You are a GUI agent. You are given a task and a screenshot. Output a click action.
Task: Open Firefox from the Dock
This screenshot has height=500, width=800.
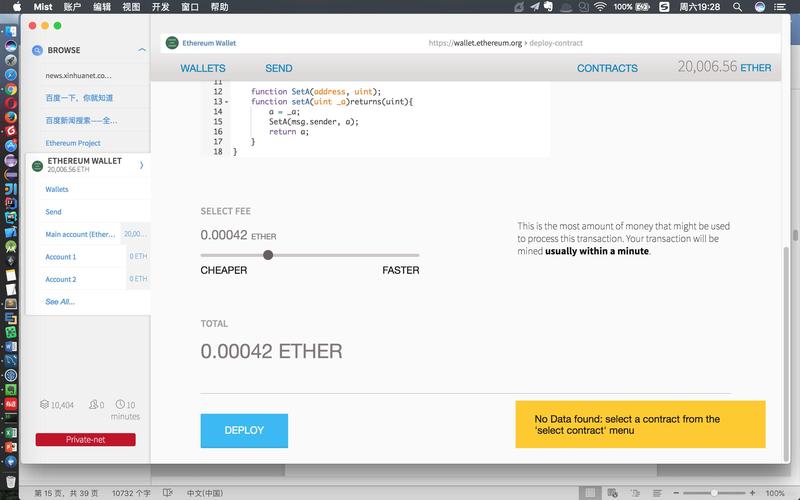(11, 117)
